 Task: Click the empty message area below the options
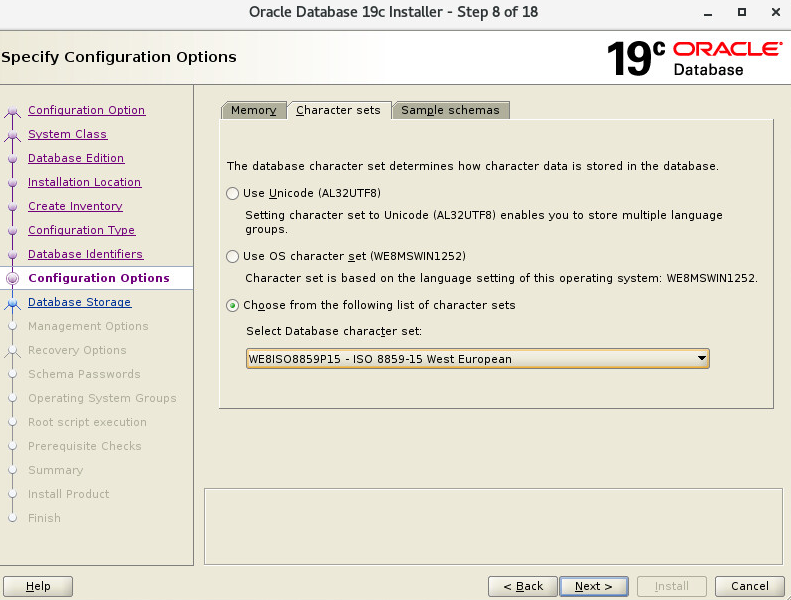tap(493, 526)
